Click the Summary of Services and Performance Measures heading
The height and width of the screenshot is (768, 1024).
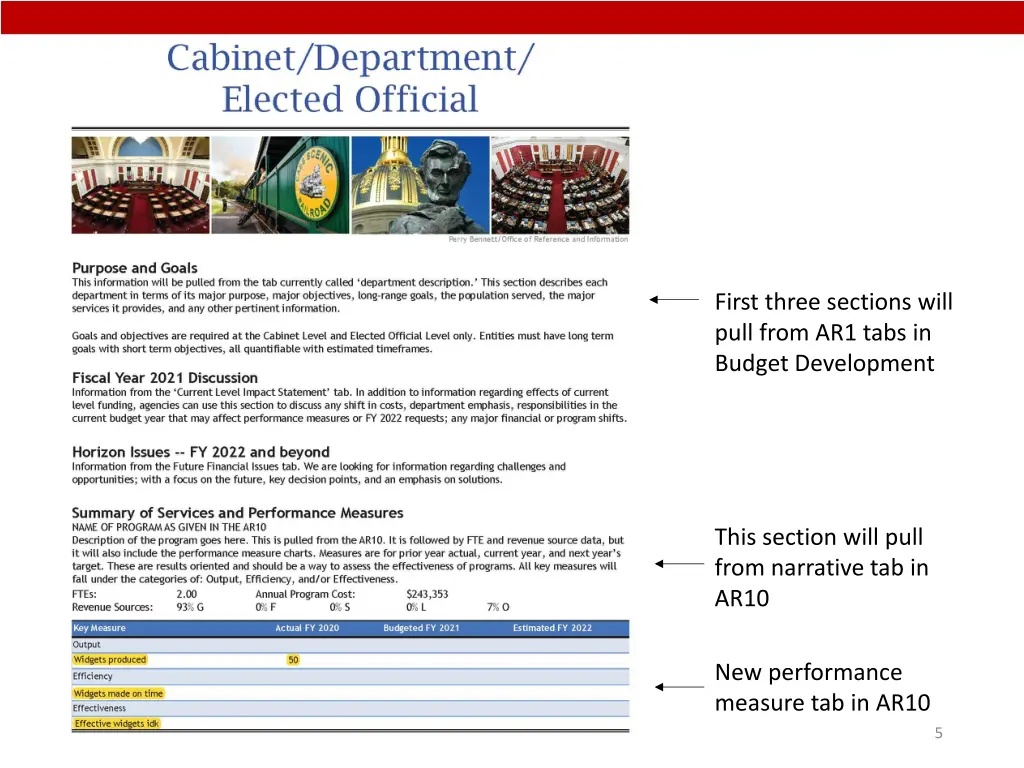pyautogui.click(x=237, y=513)
